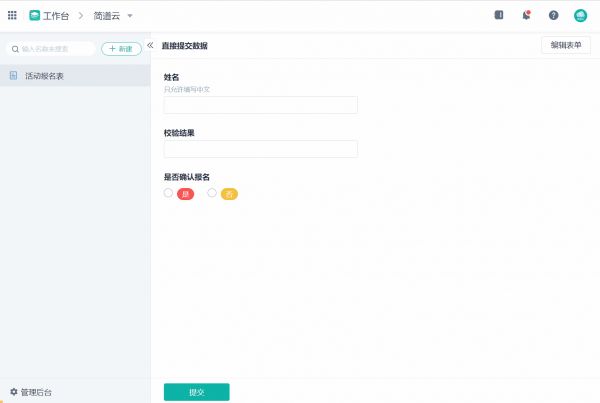This screenshot has width=600, height=403.
Task: Click the 工作台 workspace logo icon
Action: 35,15
